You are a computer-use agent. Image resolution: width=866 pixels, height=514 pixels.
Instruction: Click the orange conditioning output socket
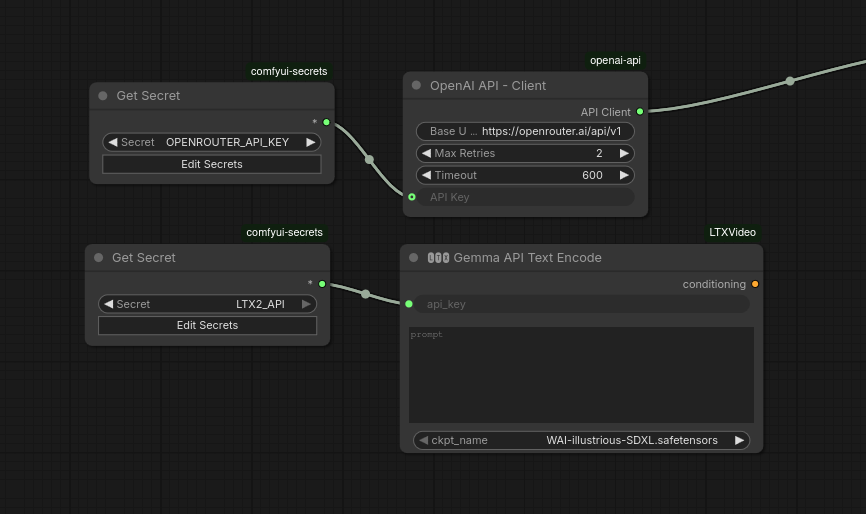point(755,284)
